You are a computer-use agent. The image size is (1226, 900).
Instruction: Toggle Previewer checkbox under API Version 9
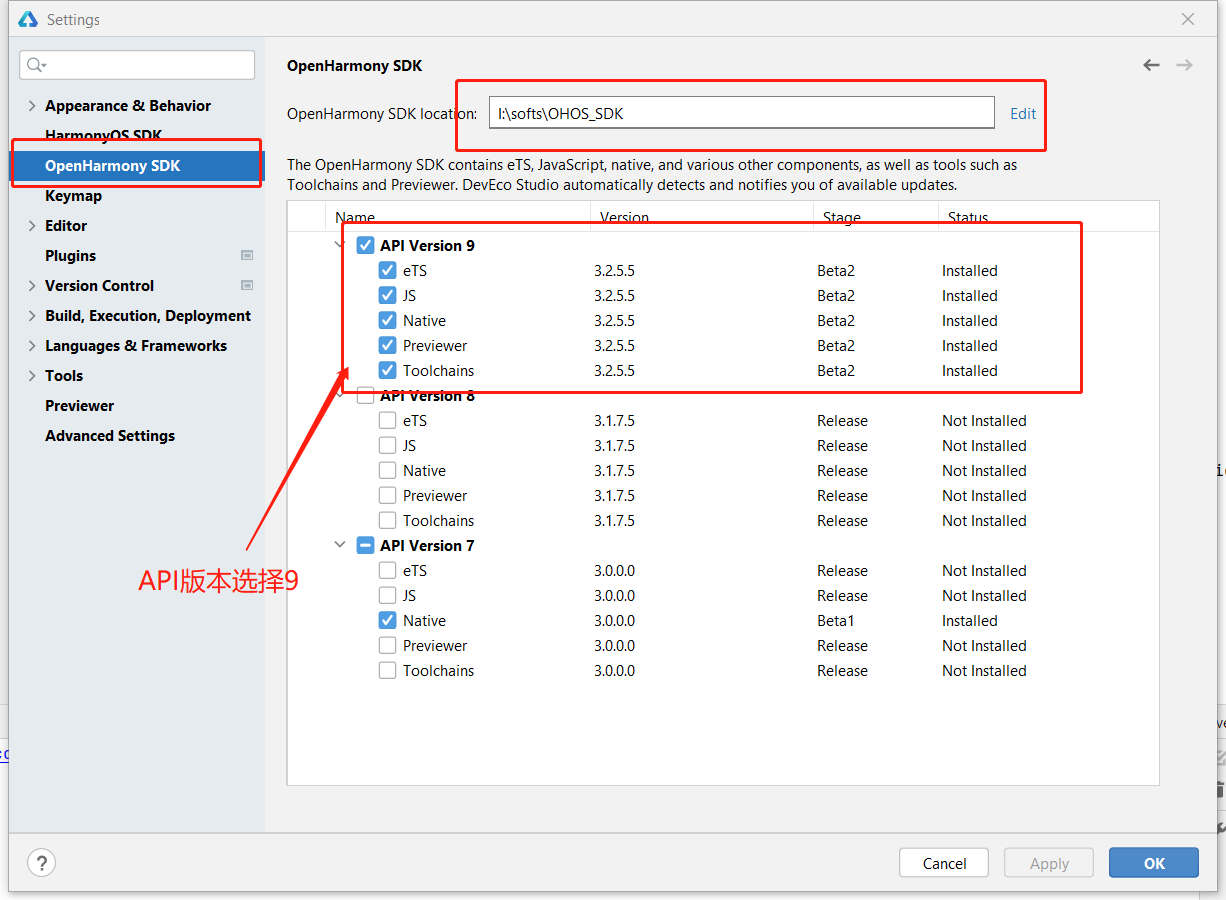pyautogui.click(x=387, y=346)
